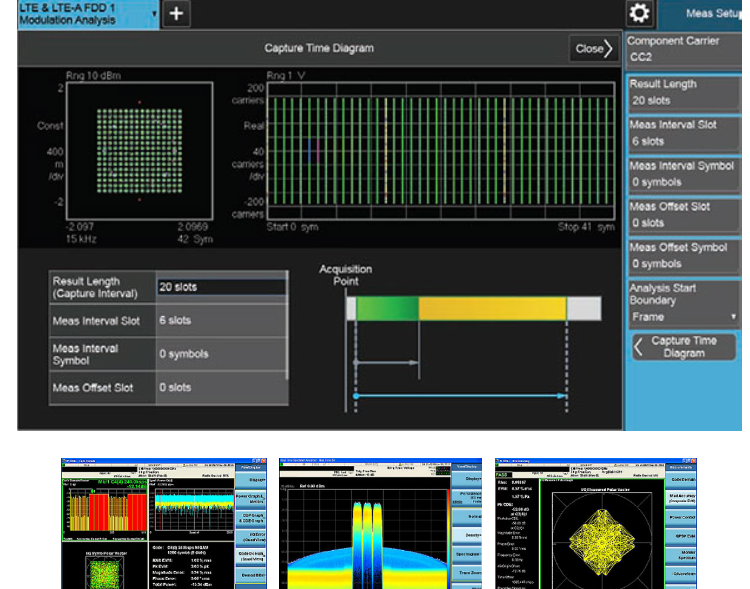750x589 pixels.
Task: Close the Capture Time Diagram panel
Action: (594, 48)
